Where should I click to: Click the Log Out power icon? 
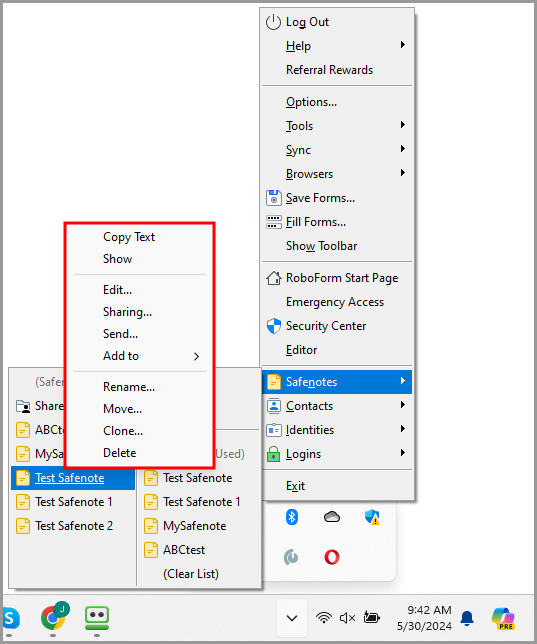point(273,22)
